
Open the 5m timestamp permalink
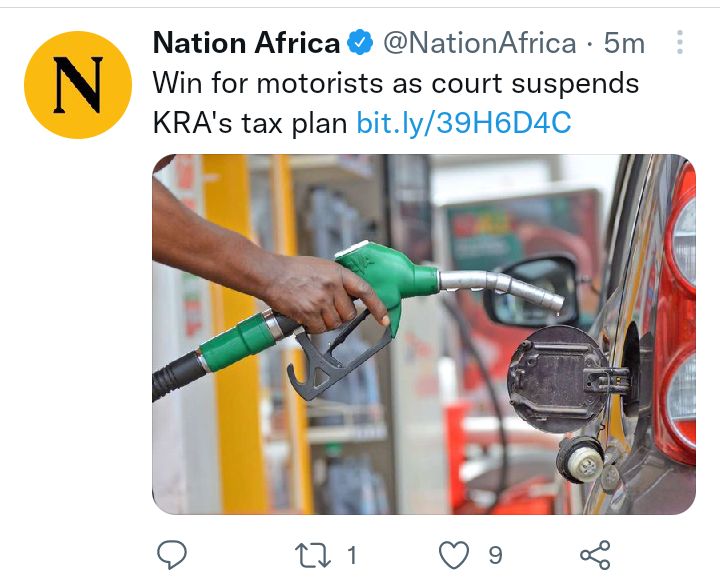click(x=624, y=43)
